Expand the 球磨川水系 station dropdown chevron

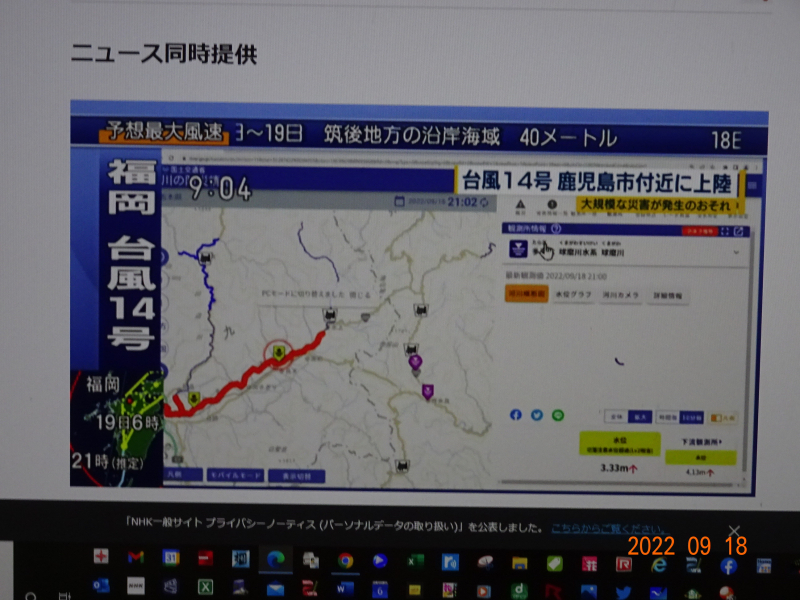tap(736, 253)
